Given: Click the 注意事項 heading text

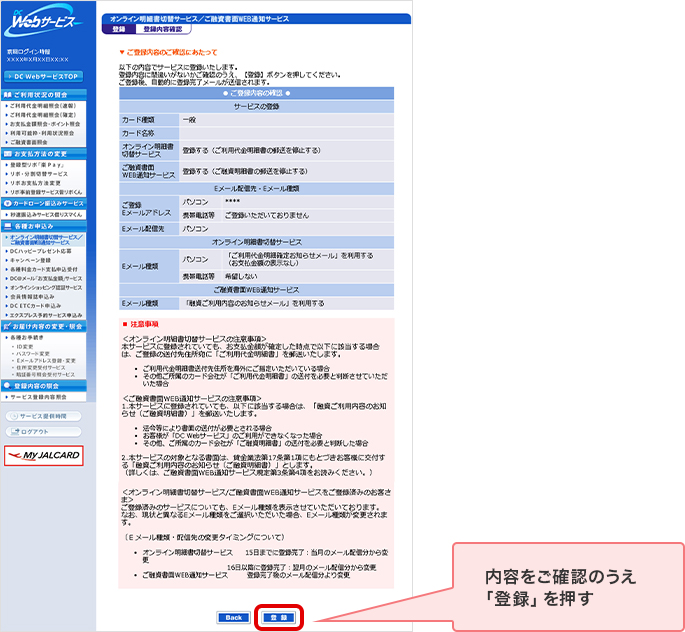Looking at the screenshot, I should point(144,324).
